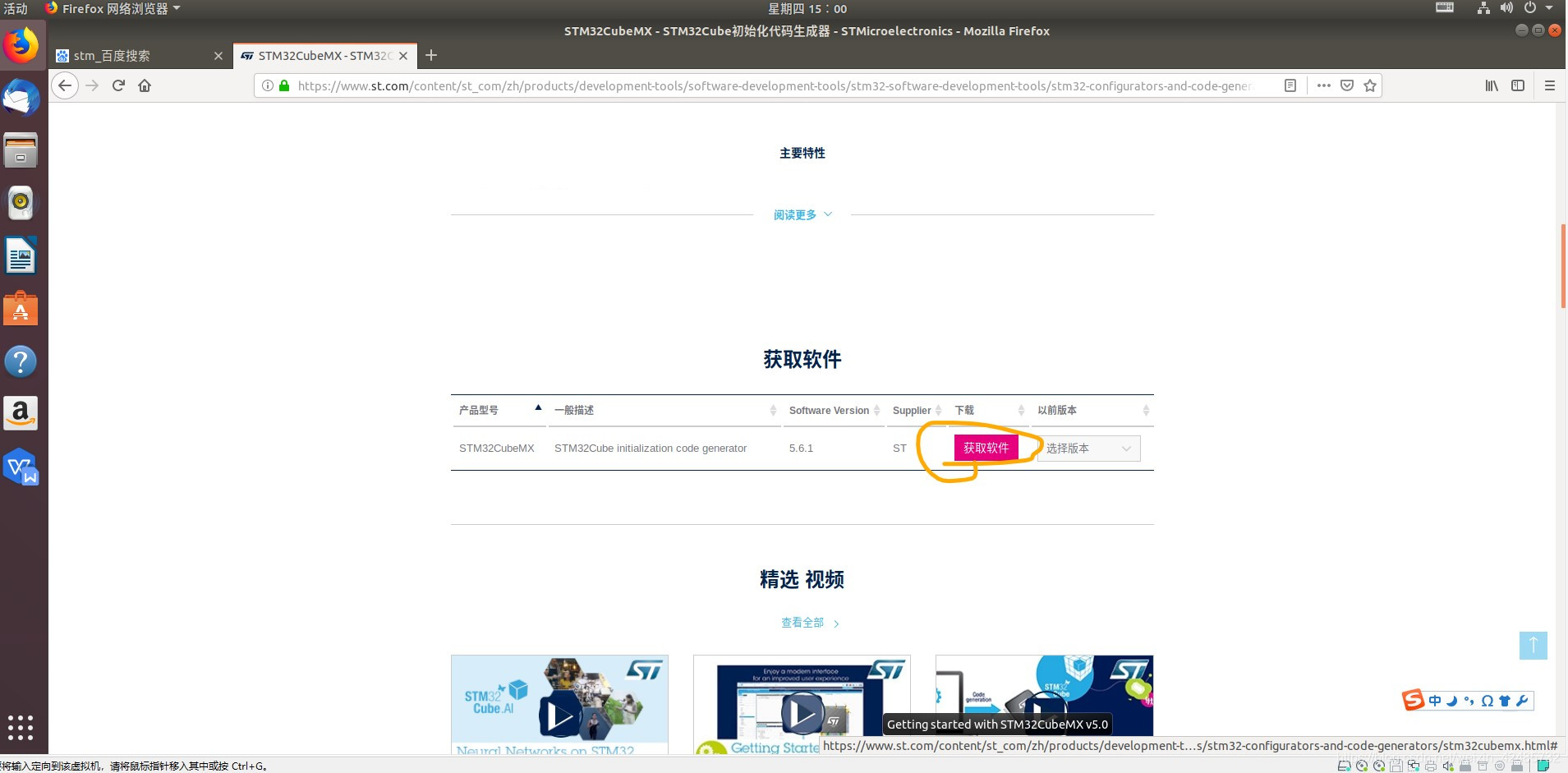Open the 活动 activities overview
The width and height of the screenshot is (1568, 773).
click(x=16, y=8)
